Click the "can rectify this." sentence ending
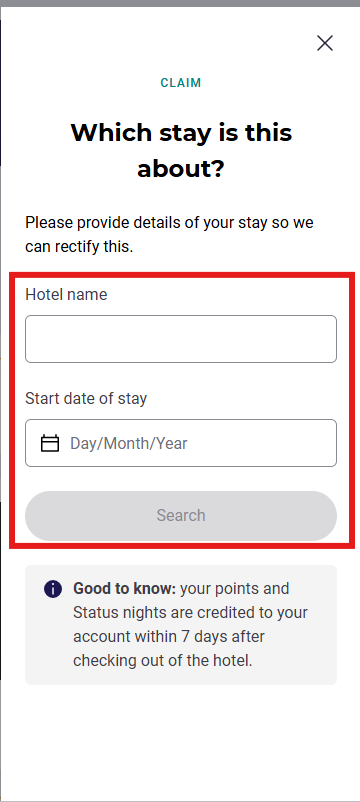Screen dimensions: 360x802 tap(79, 247)
